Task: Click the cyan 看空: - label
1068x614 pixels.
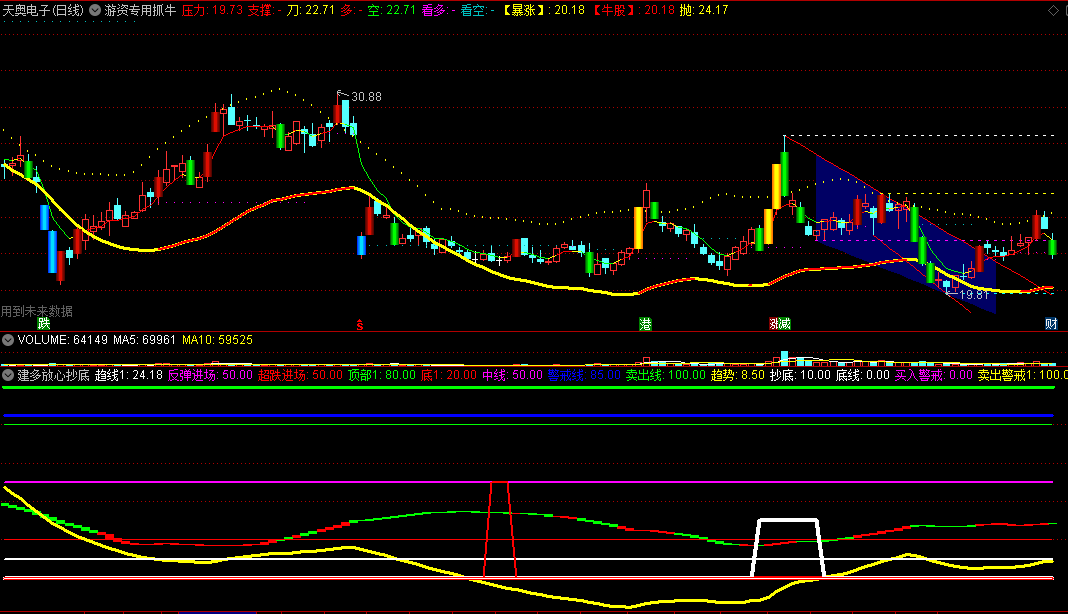Action: pyautogui.click(x=477, y=10)
